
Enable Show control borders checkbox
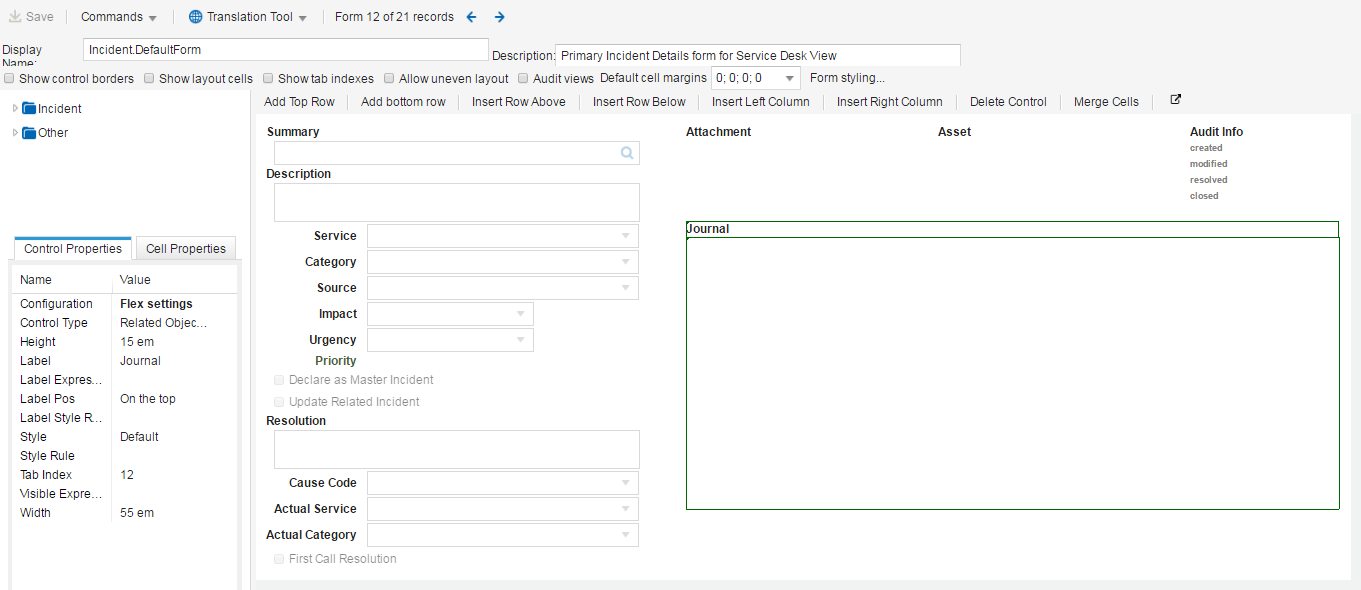[9, 78]
